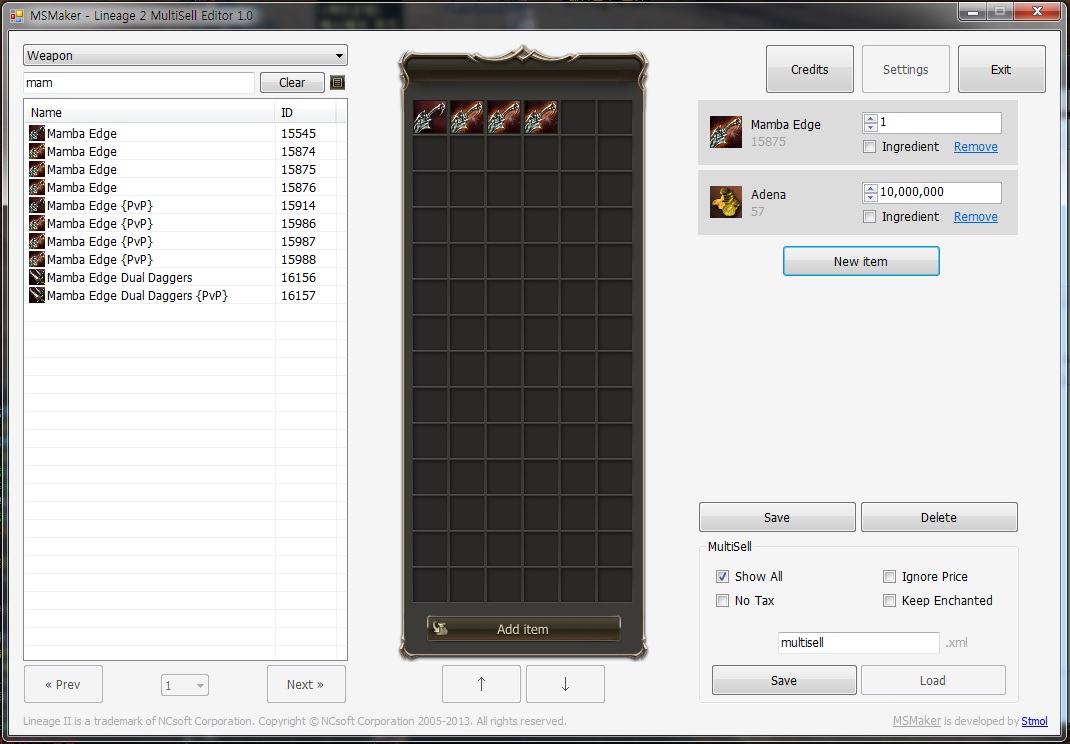
Task: Click icon of Mamba Edge {PvP} 15986
Action: pos(37,223)
